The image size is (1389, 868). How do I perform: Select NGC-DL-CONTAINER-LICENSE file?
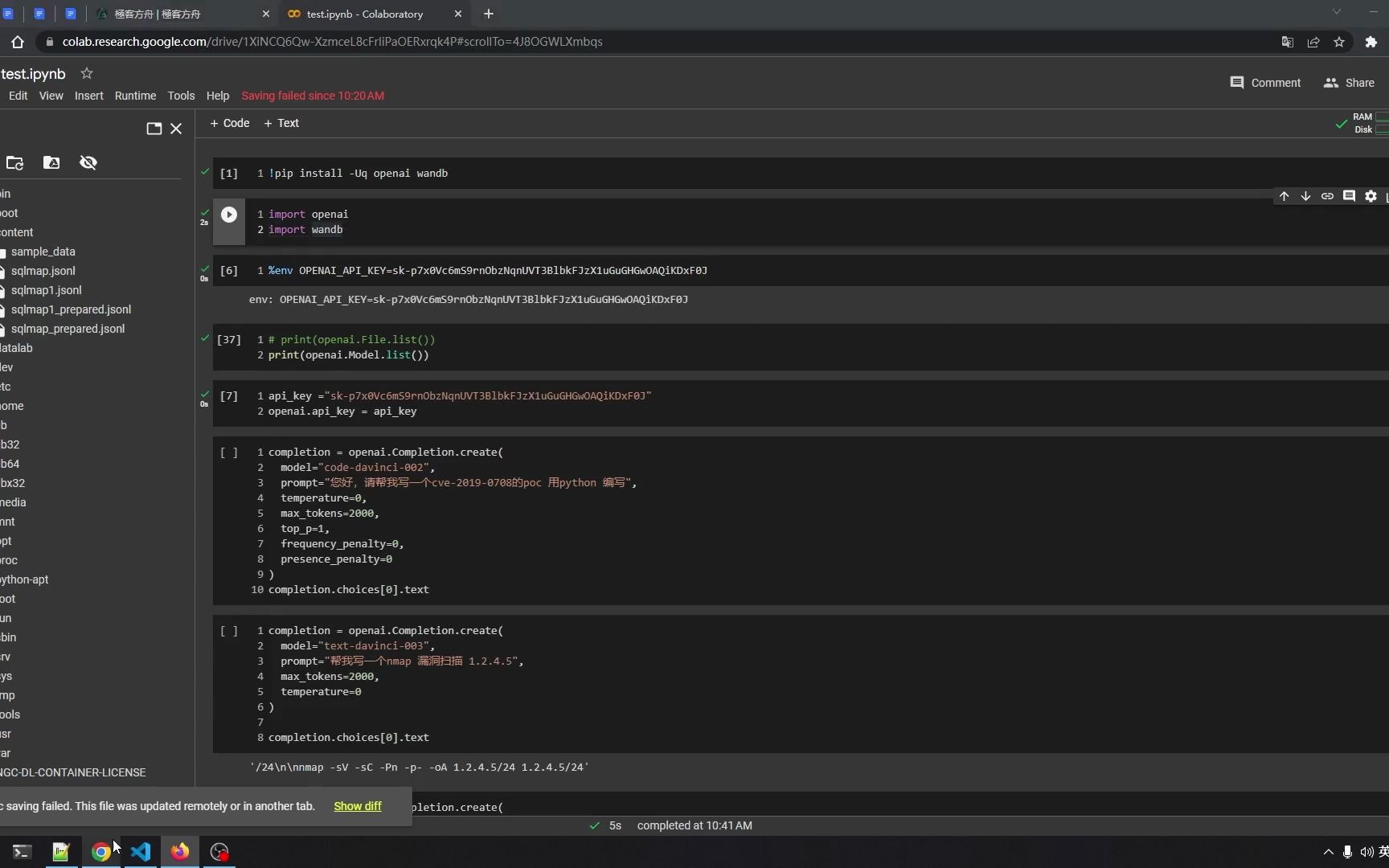coord(72,772)
